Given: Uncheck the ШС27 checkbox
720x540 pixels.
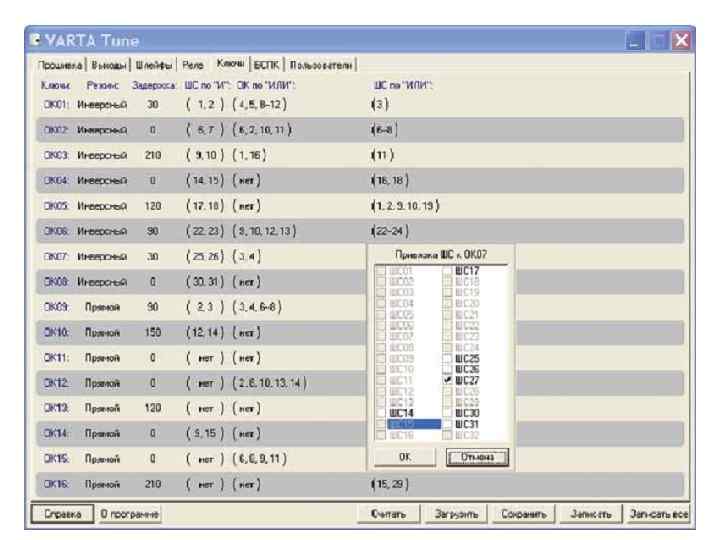Looking at the screenshot, I should [447, 380].
